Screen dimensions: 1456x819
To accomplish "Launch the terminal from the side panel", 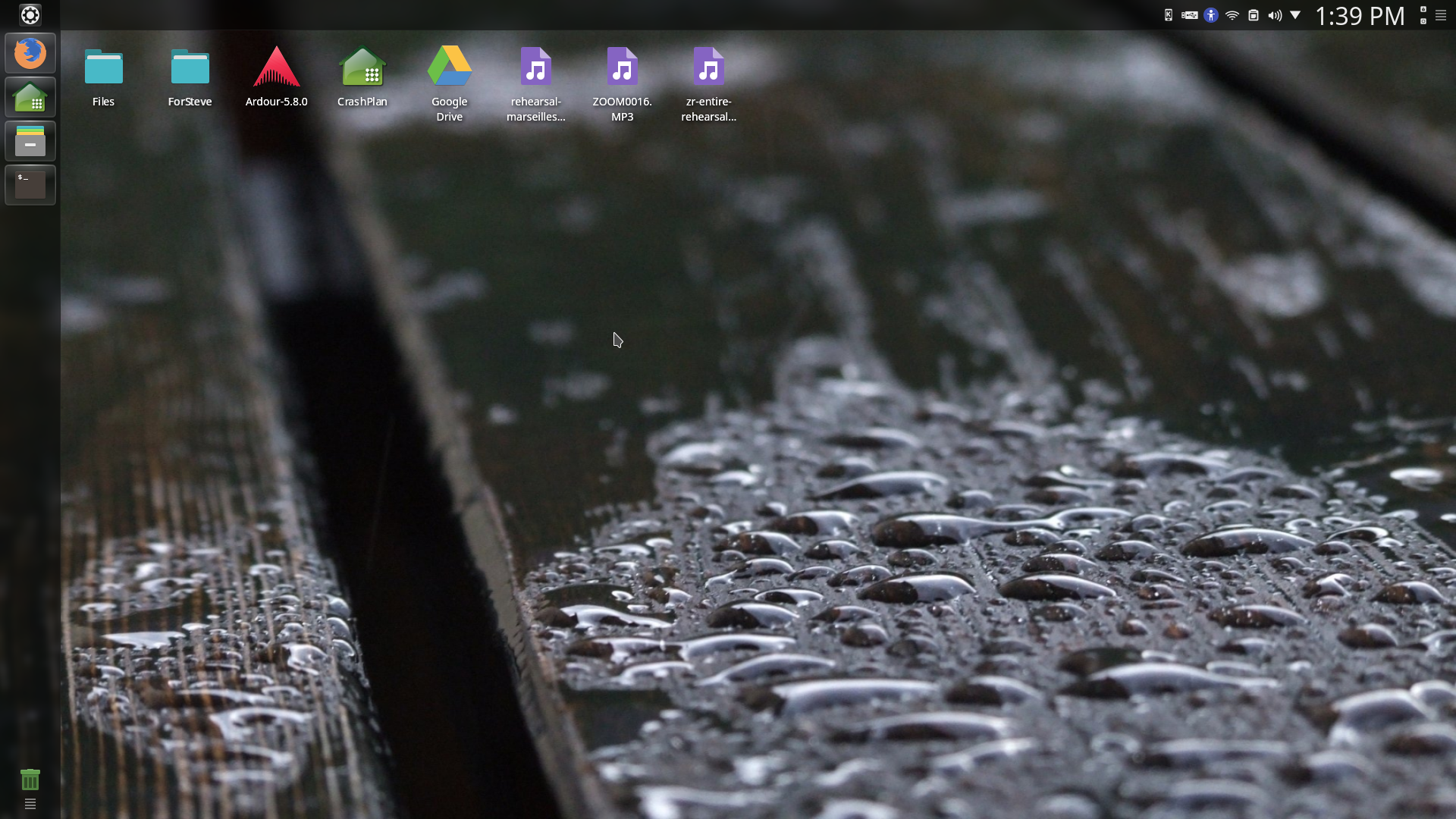I will (x=30, y=185).
